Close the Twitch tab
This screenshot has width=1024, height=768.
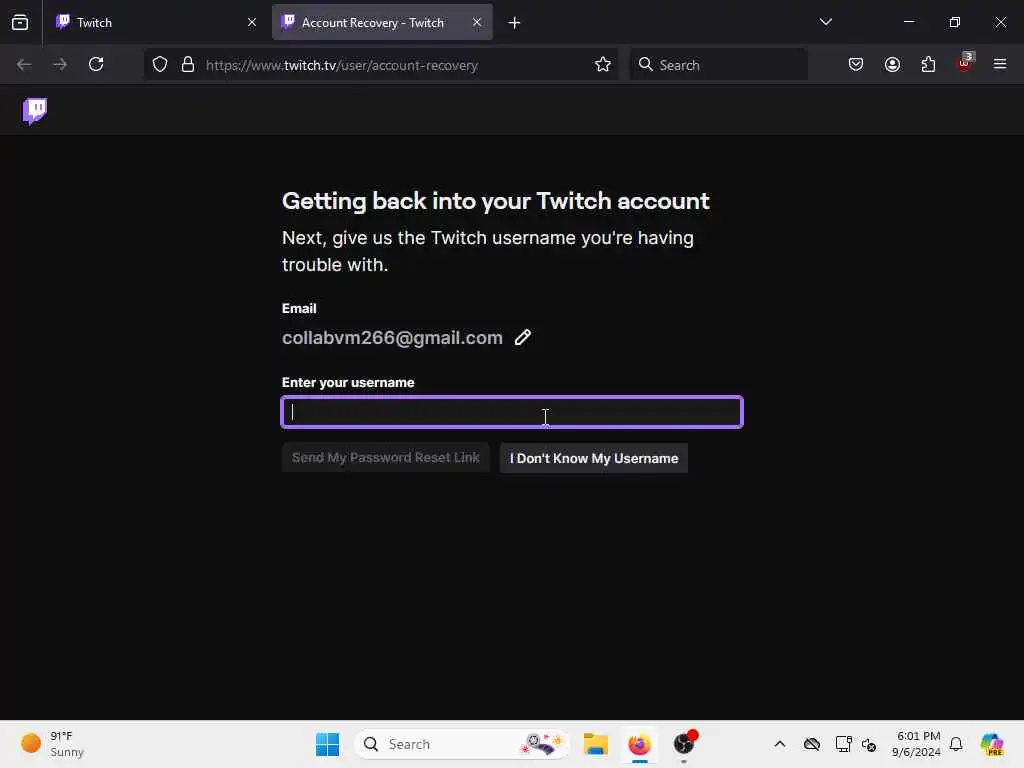pyautogui.click(x=251, y=22)
